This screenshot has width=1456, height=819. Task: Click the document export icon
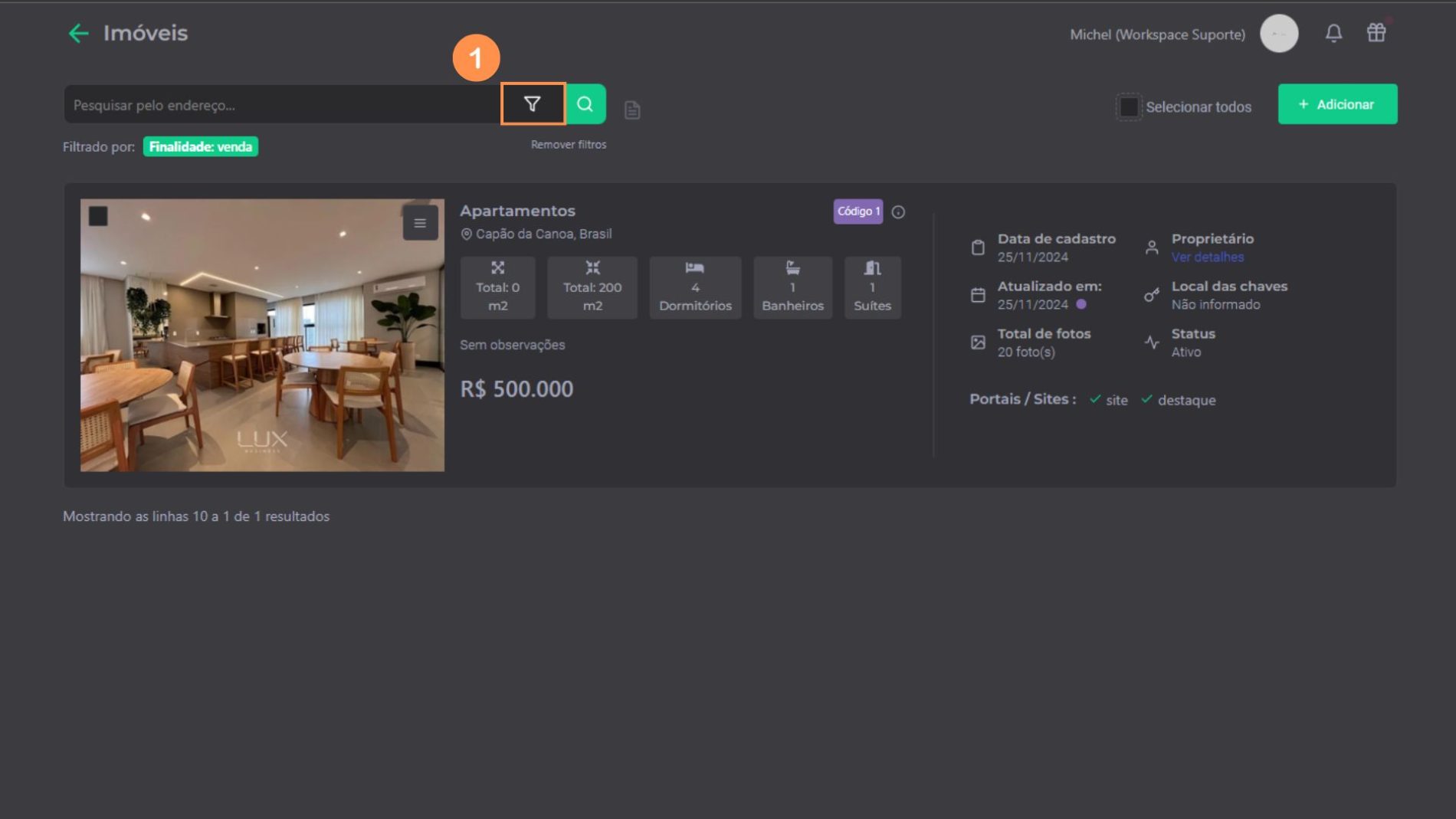(x=632, y=110)
